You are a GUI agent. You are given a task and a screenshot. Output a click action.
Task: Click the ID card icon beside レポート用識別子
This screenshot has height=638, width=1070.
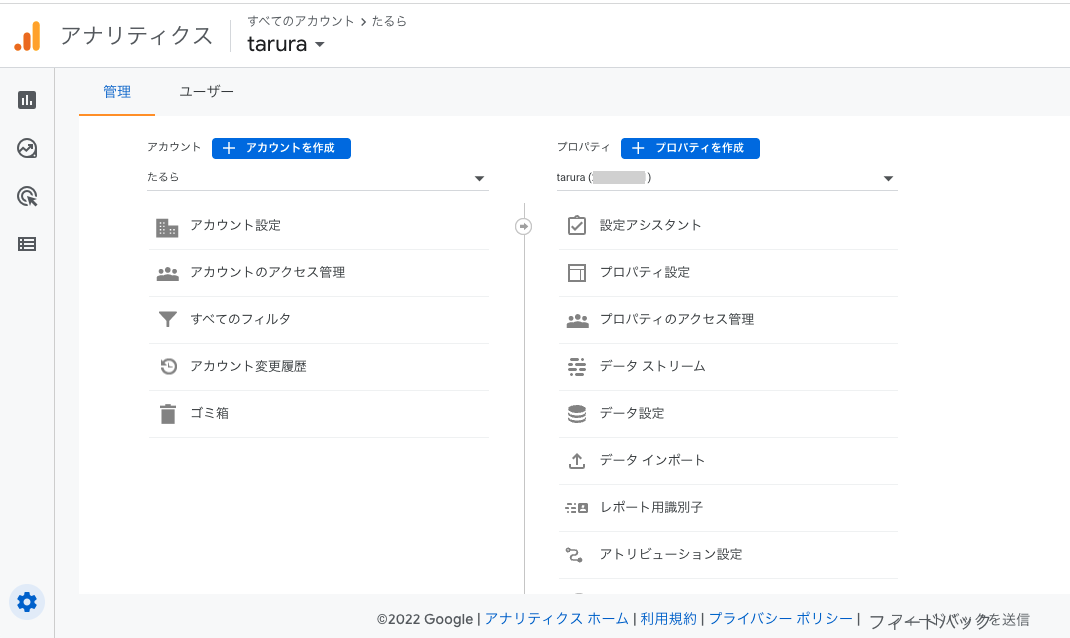click(x=577, y=508)
